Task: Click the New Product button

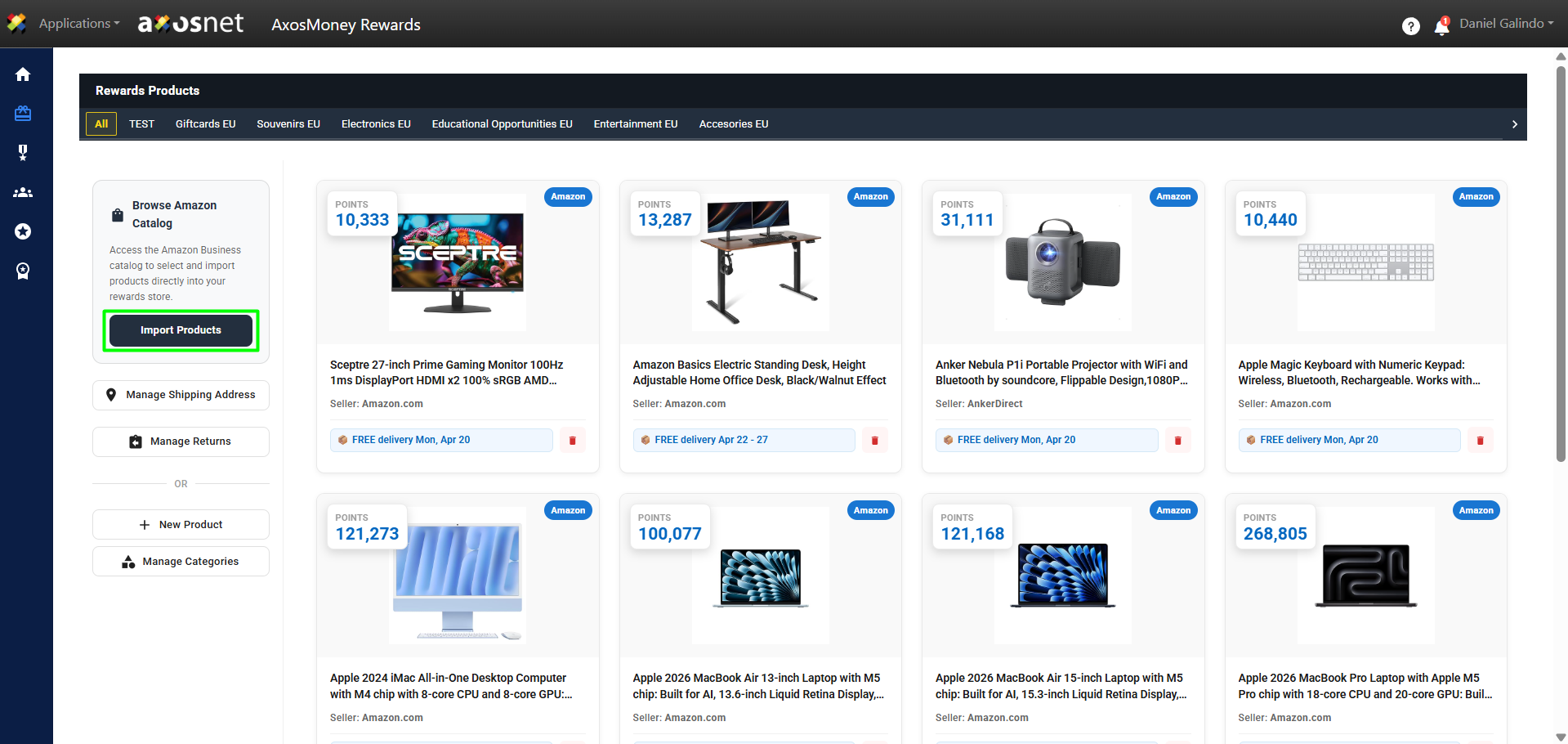Action: [181, 525]
